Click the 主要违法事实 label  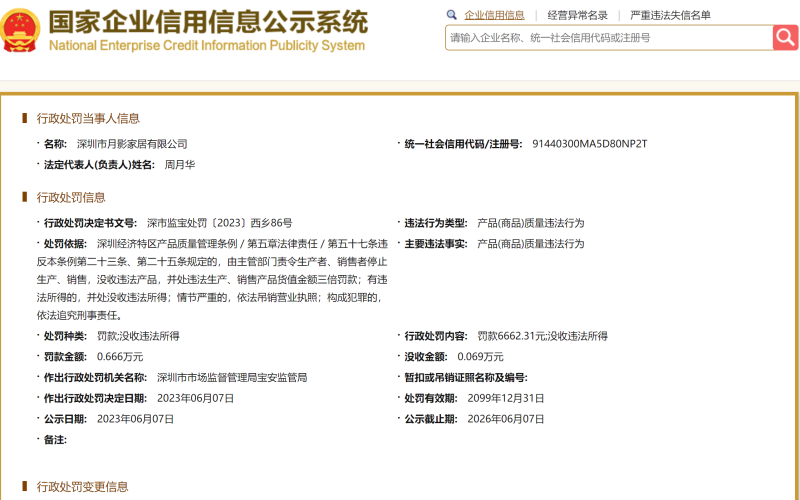point(436,244)
